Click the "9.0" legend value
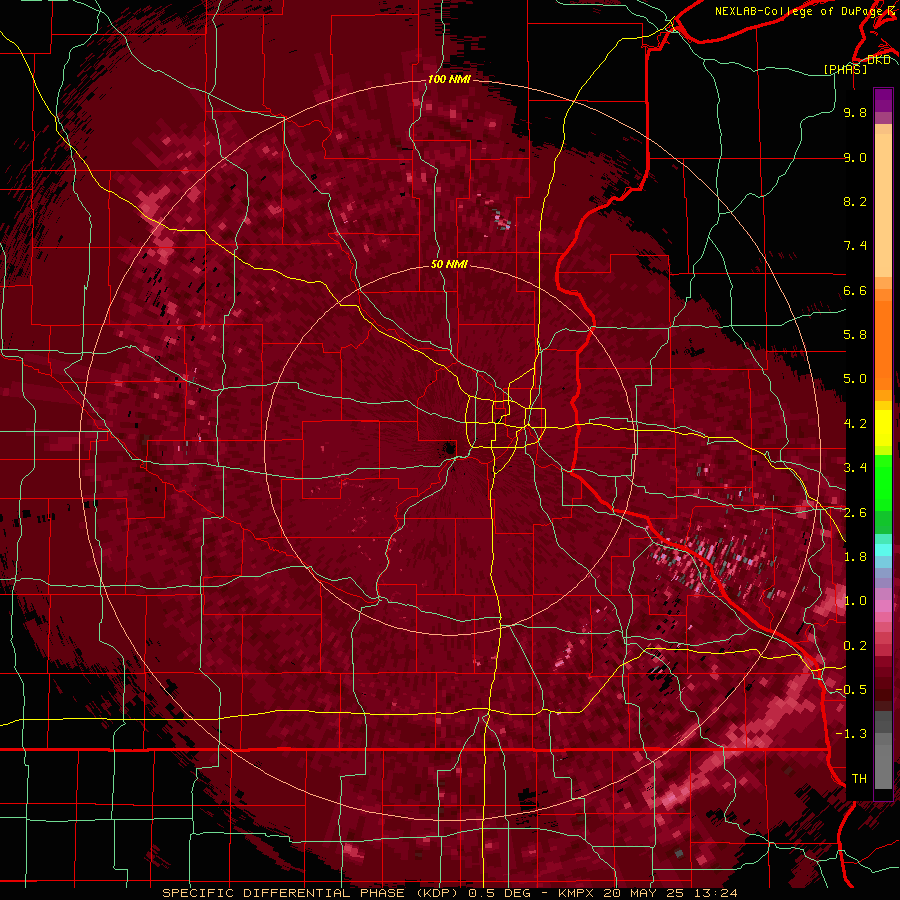 click(x=855, y=157)
